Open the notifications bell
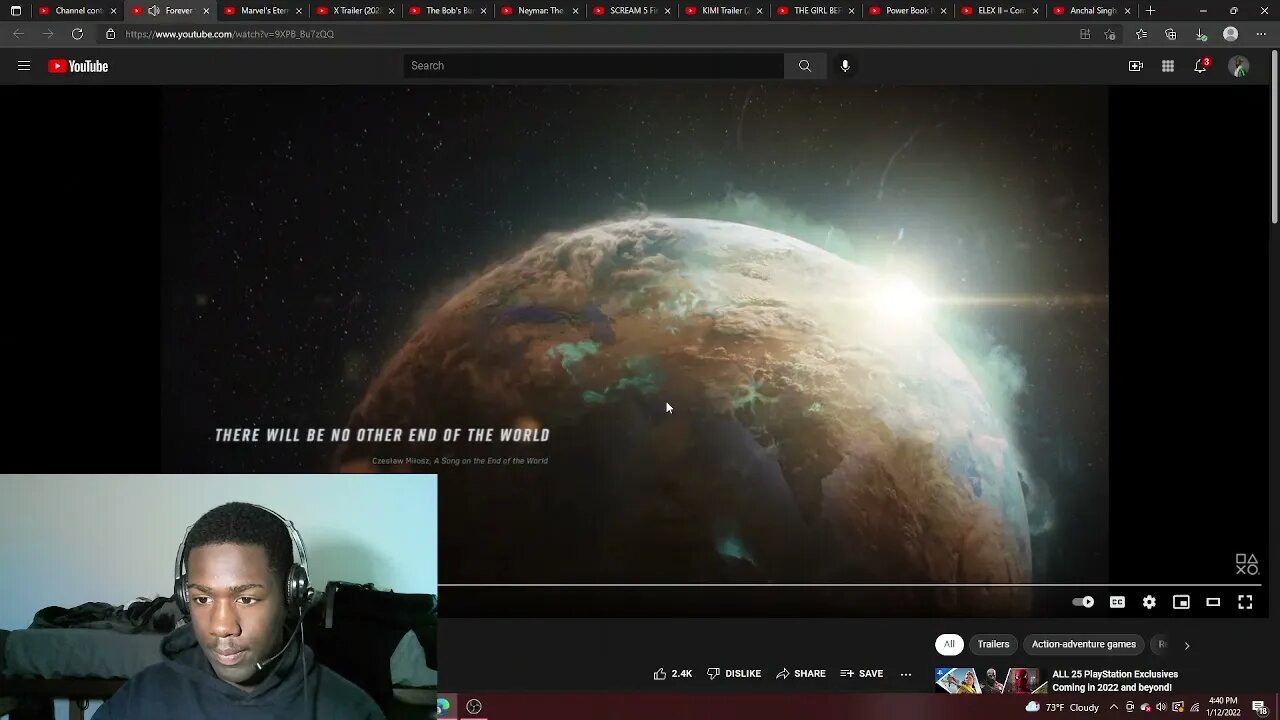The image size is (1280, 720). pyautogui.click(x=1201, y=66)
